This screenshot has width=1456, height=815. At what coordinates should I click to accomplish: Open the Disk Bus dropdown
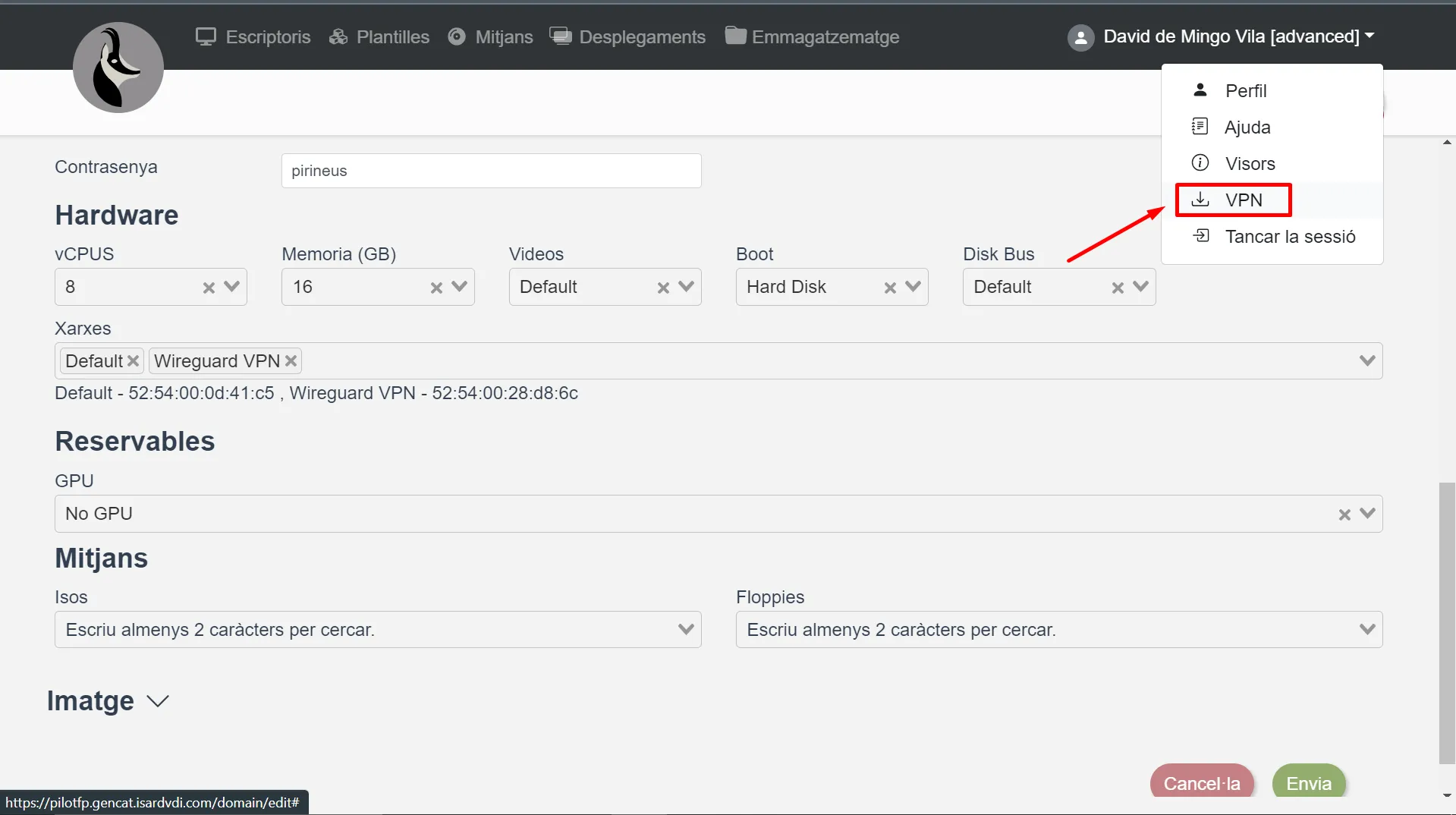1140,287
